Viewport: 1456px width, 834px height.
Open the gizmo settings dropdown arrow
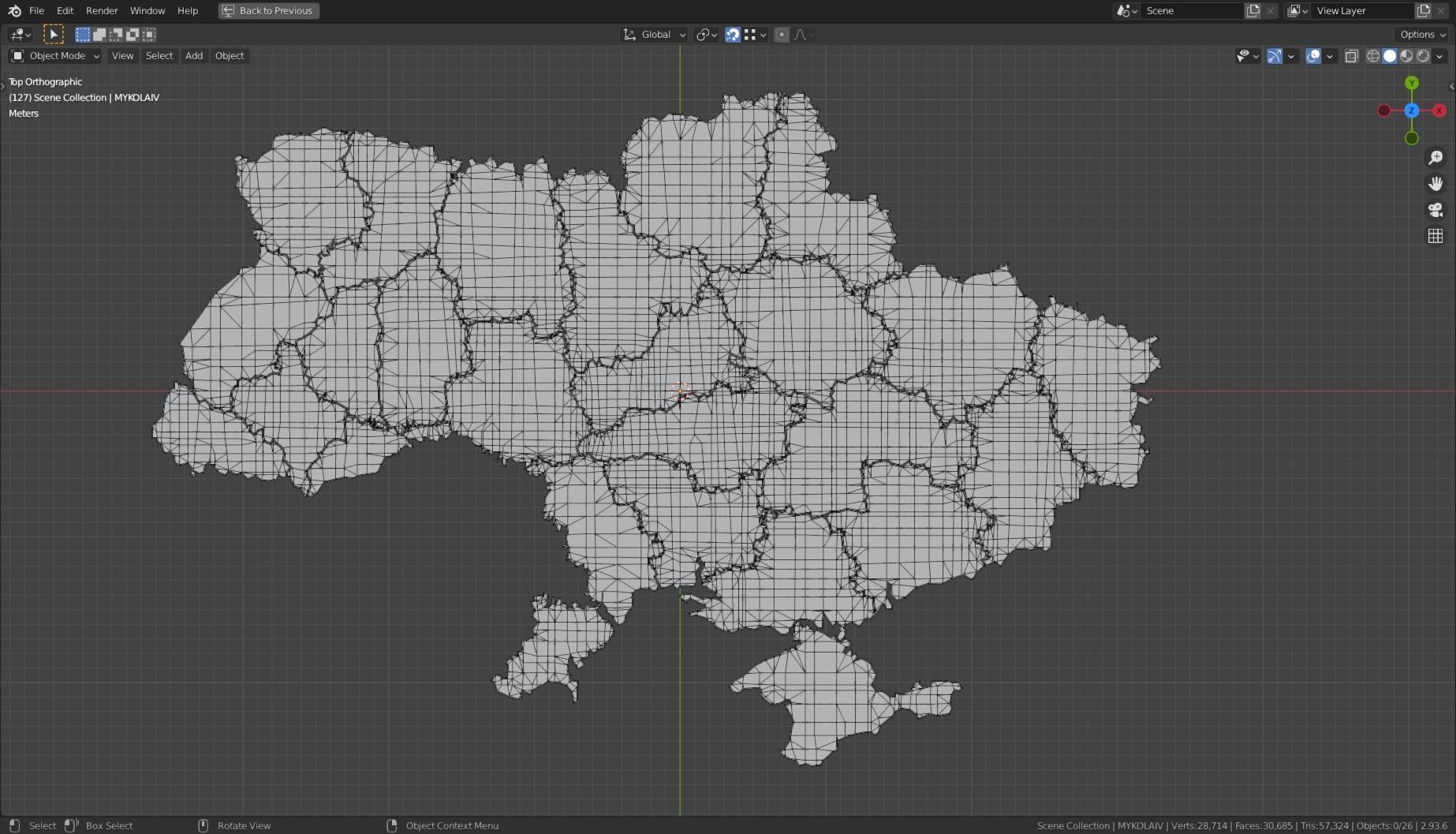click(x=1291, y=56)
